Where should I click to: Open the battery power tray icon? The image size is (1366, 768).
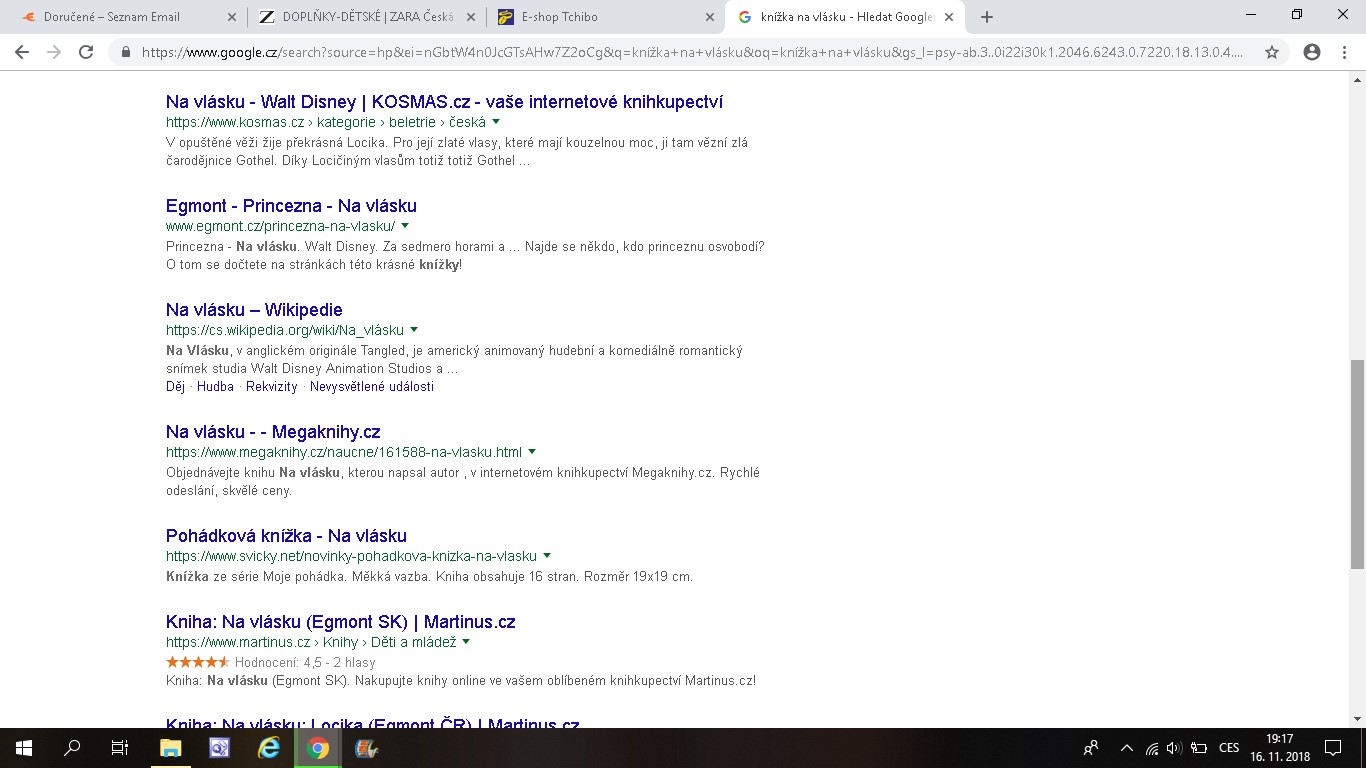pos(1199,748)
